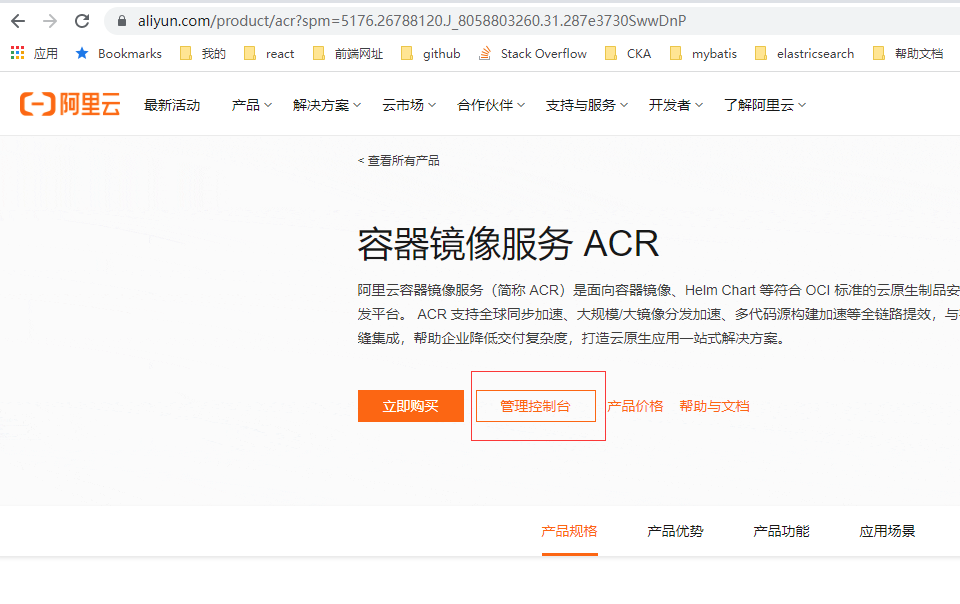Click the 管理控制台 button
Screen dimensions: 960x604
(536, 406)
